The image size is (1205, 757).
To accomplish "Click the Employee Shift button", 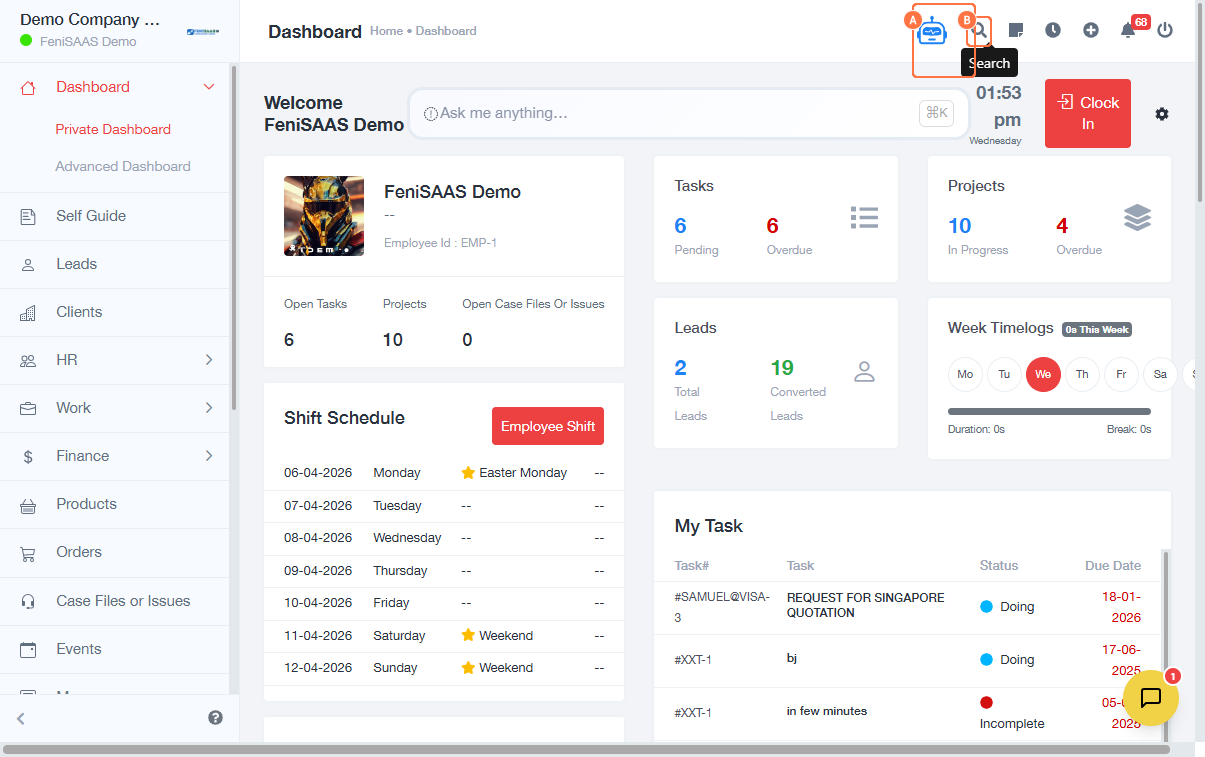I will click(548, 426).
